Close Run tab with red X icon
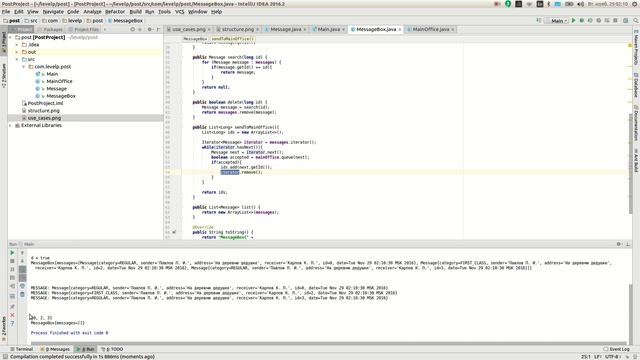Screen dimensions: 640x360 coord(12,315)
